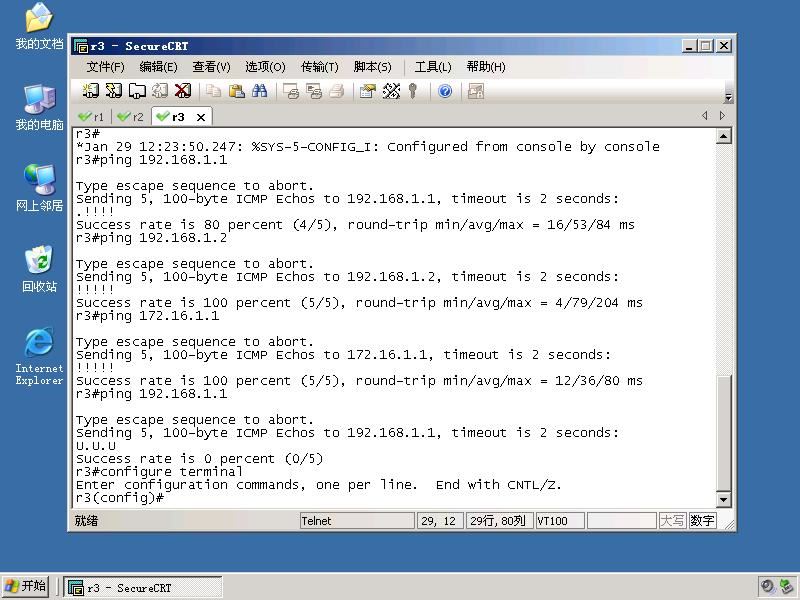Click 'Success rate is 80 percent' line
The image size is (800, 600).
click(355, 225)
